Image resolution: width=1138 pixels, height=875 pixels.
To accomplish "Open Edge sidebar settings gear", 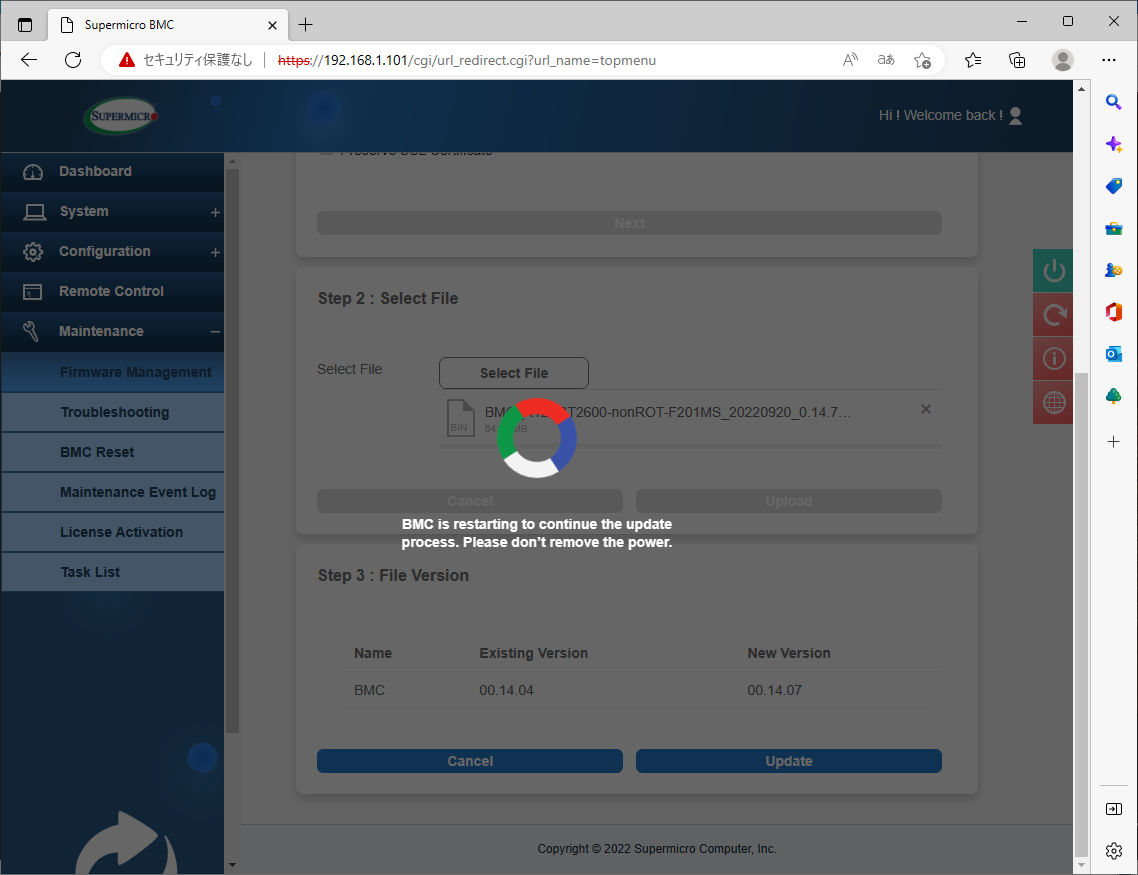I will tap(1114, 851).
